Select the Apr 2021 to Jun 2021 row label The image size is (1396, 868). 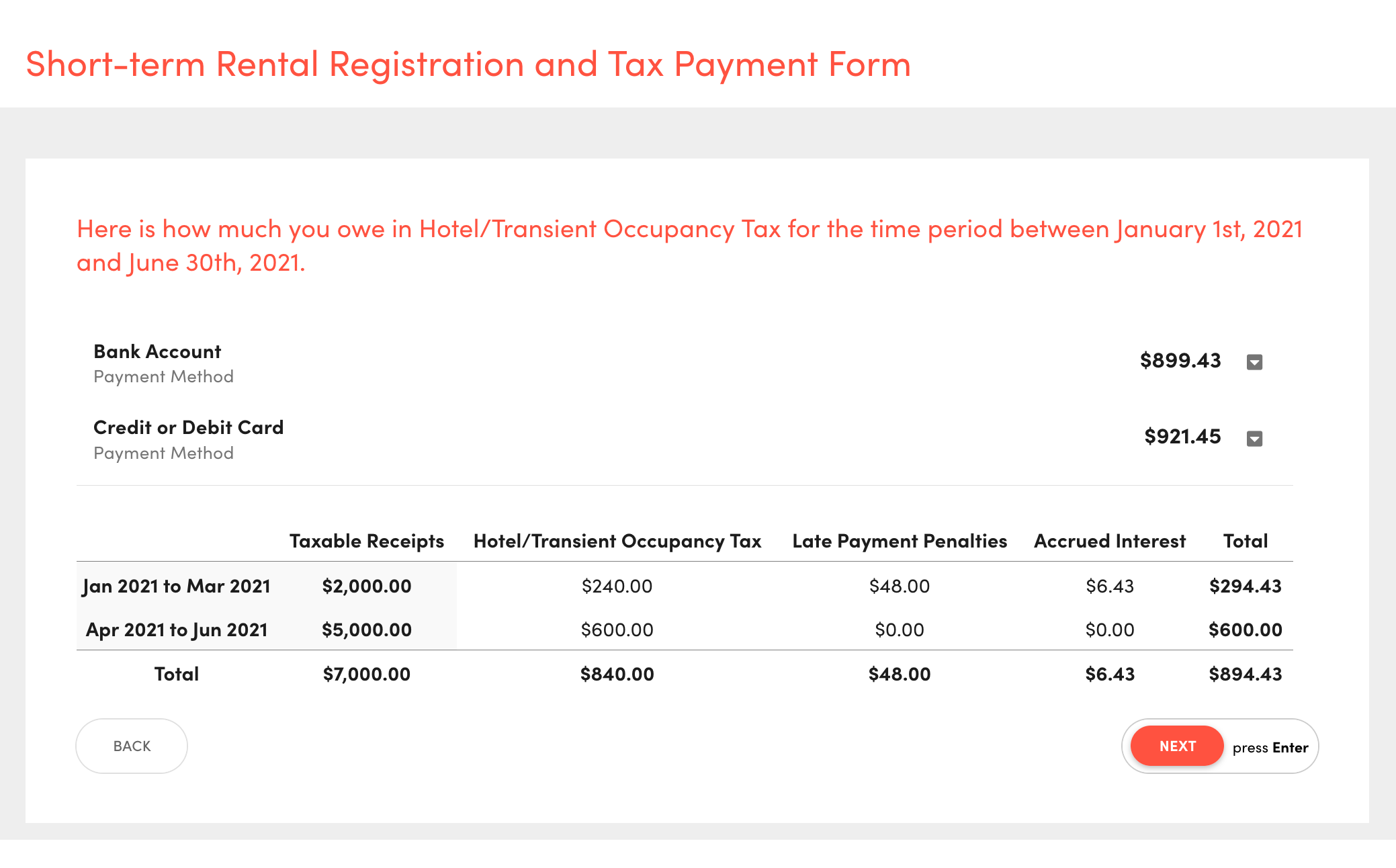coord(177,630)
